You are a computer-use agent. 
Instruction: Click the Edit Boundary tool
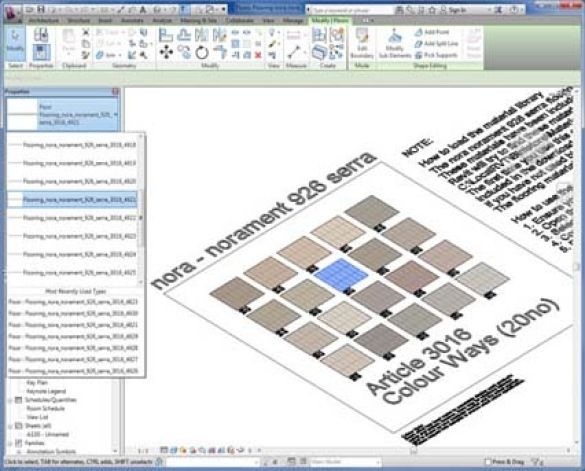pyautogui.click(x=362, y=44)
